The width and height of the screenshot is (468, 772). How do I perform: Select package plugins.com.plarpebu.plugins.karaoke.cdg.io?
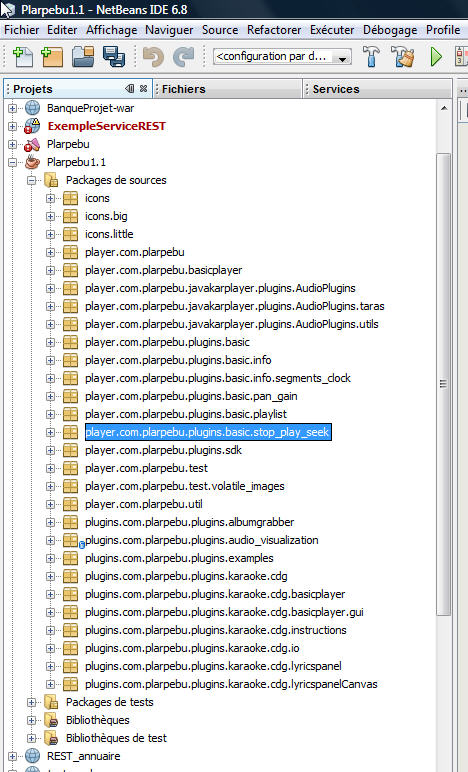coord(192,648)
